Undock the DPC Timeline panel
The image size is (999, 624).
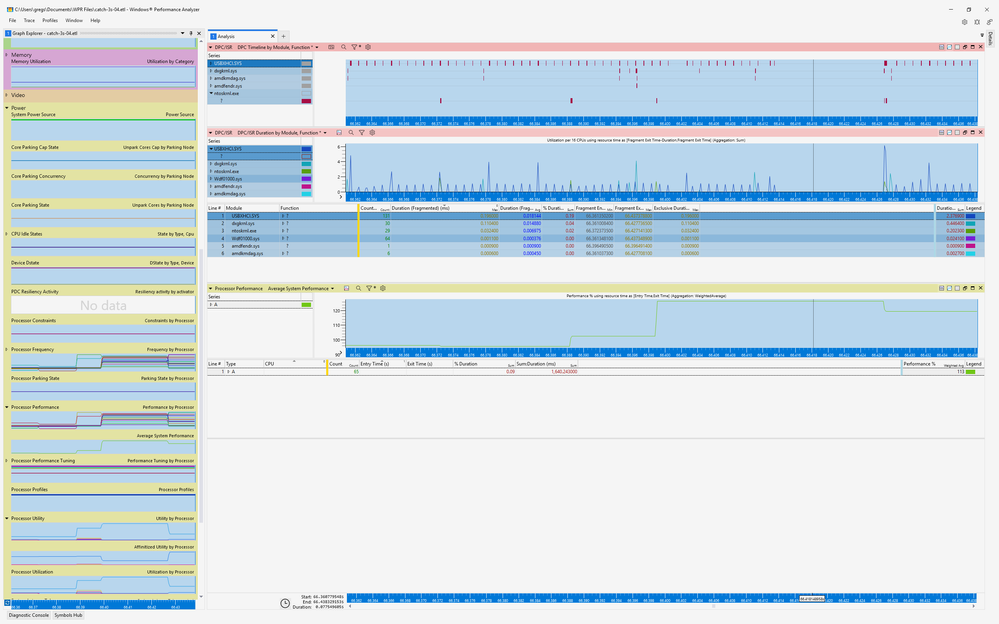(965, 47)
